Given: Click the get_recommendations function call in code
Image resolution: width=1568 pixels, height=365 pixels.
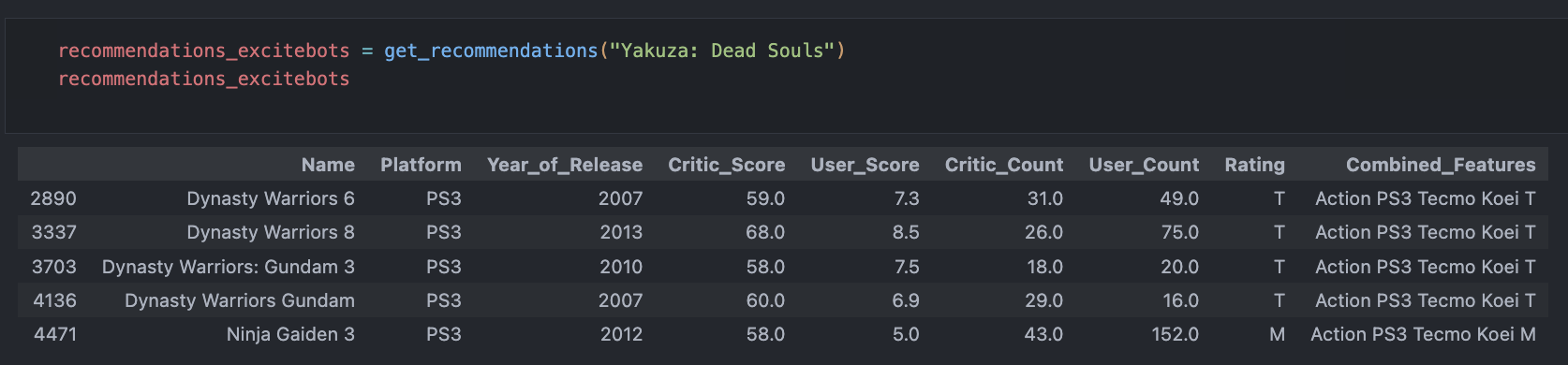Looking at the screenshot, I should [491, 51].
